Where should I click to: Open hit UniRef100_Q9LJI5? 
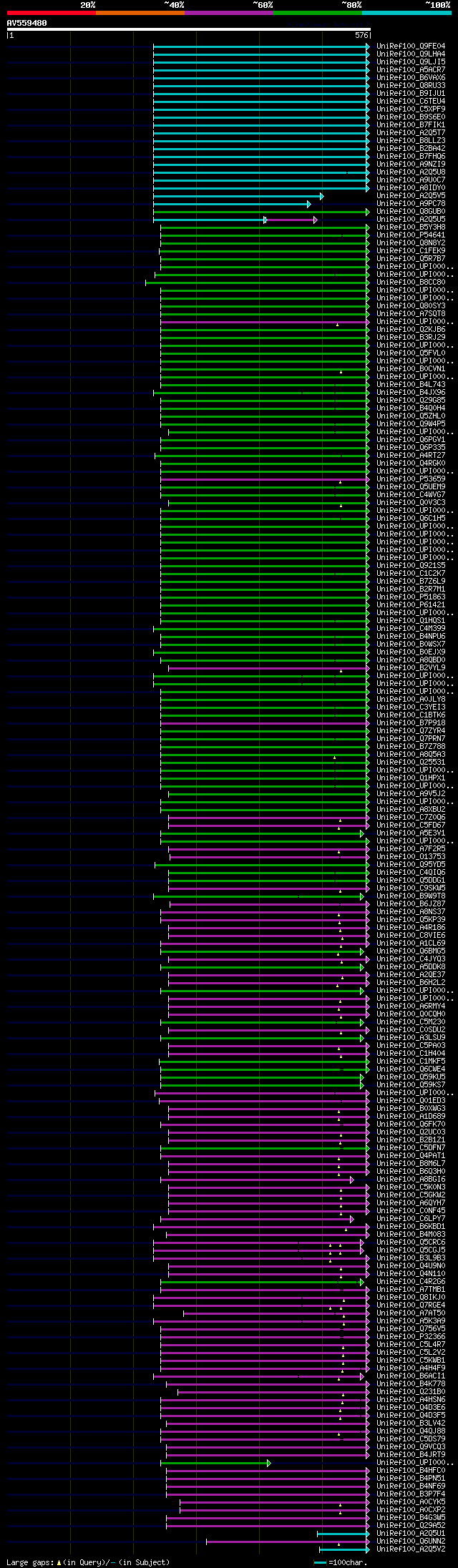coord(411,62)
